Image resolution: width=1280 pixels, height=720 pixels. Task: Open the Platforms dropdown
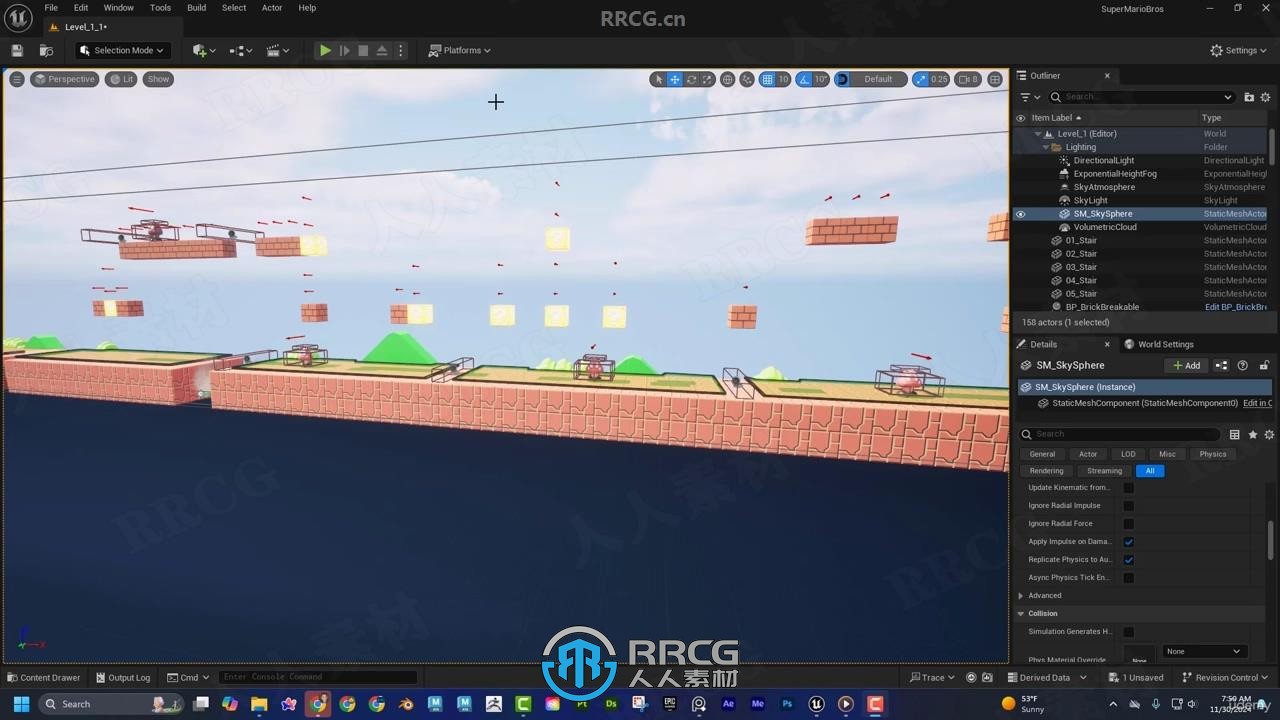(460, 50)
